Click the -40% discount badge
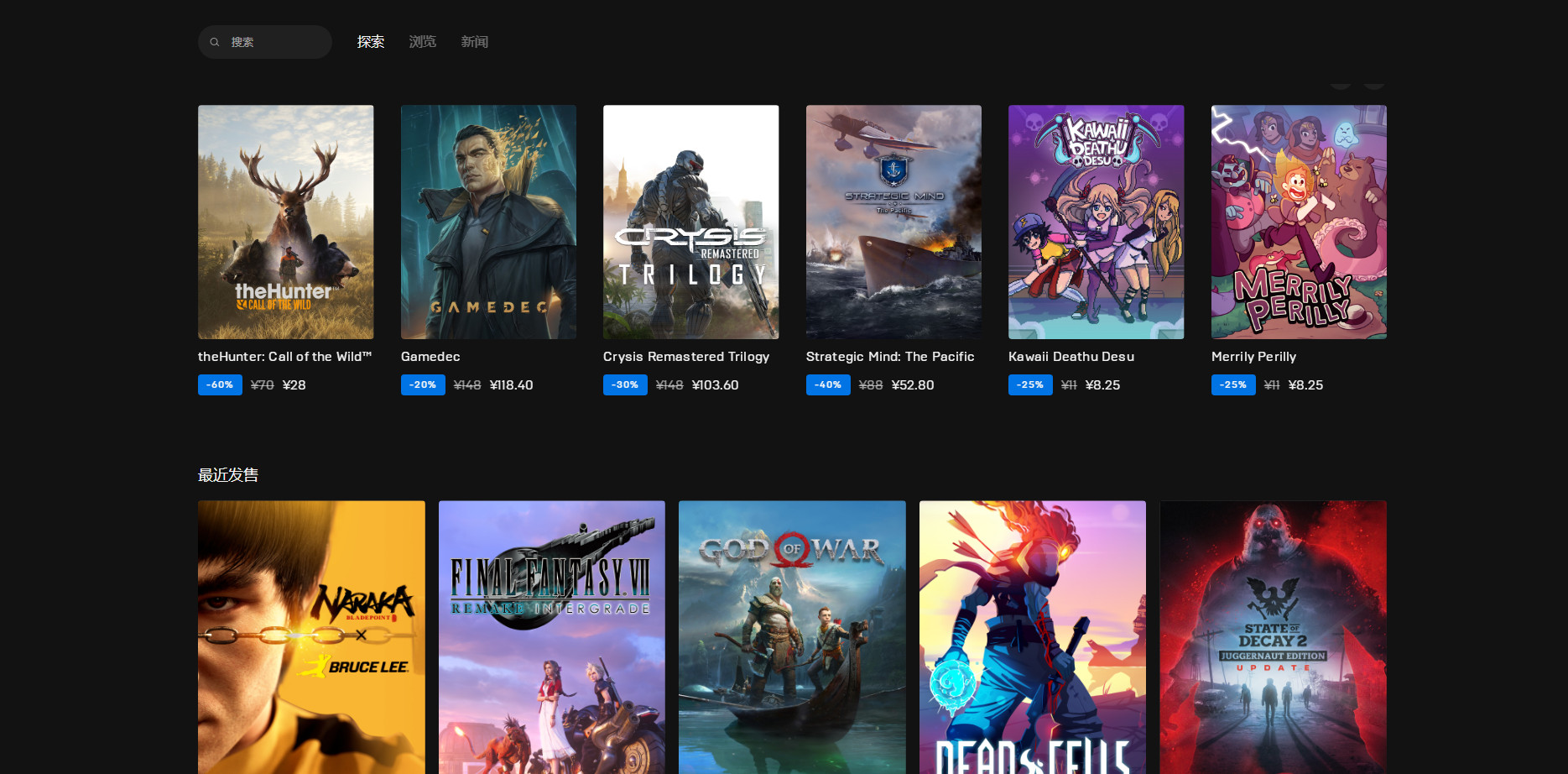 point(828,384)
